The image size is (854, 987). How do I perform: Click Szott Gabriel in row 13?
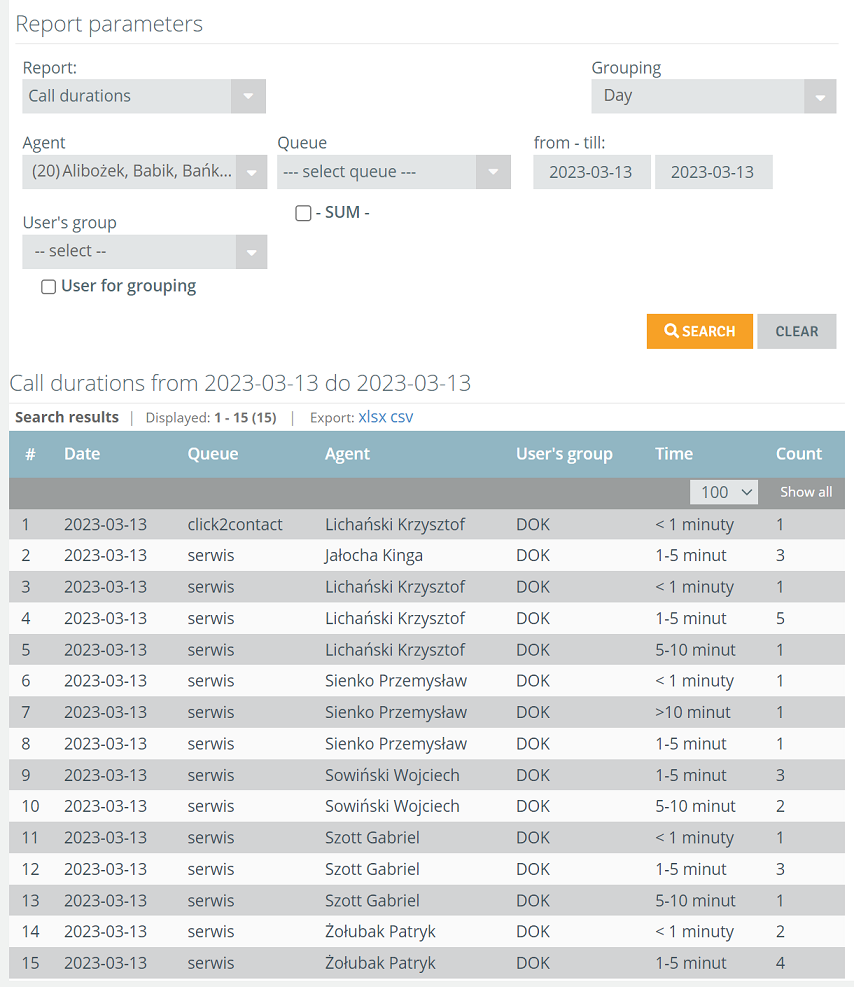372,901
